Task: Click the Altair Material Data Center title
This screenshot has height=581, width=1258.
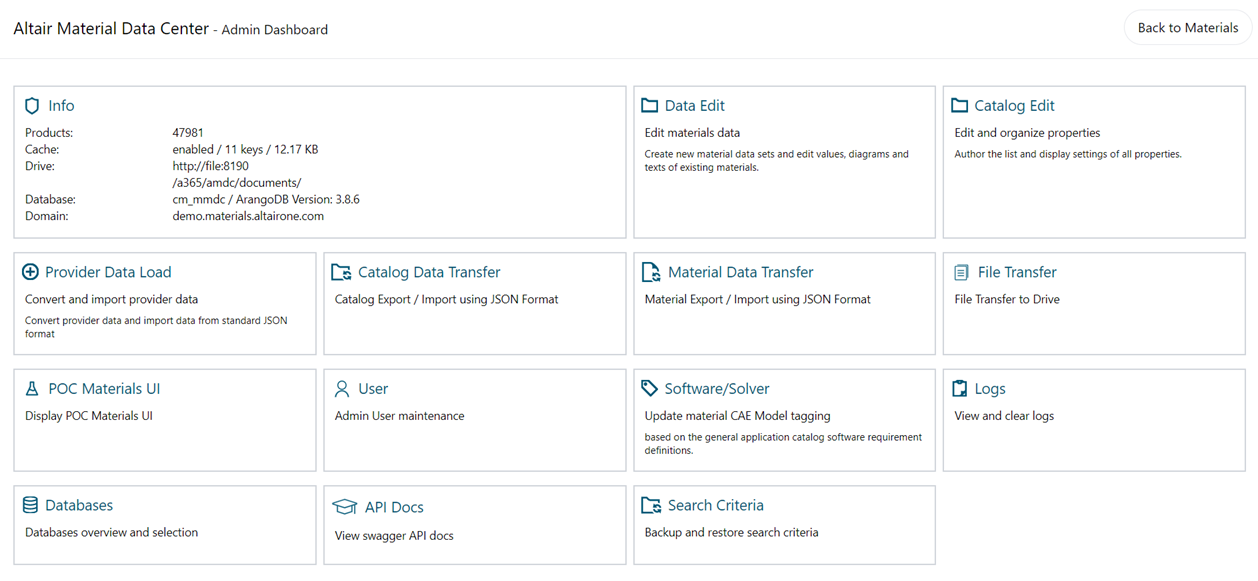Action: 111,29
